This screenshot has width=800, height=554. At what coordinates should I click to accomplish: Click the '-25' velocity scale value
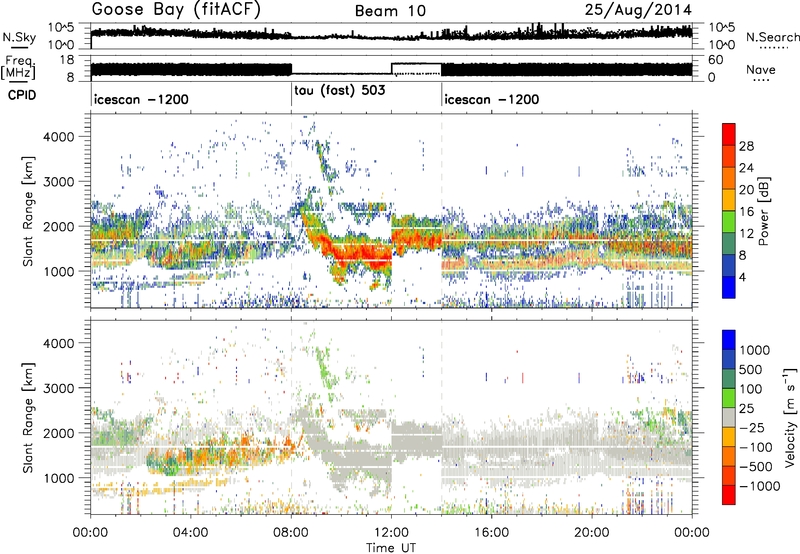[752, 428]
